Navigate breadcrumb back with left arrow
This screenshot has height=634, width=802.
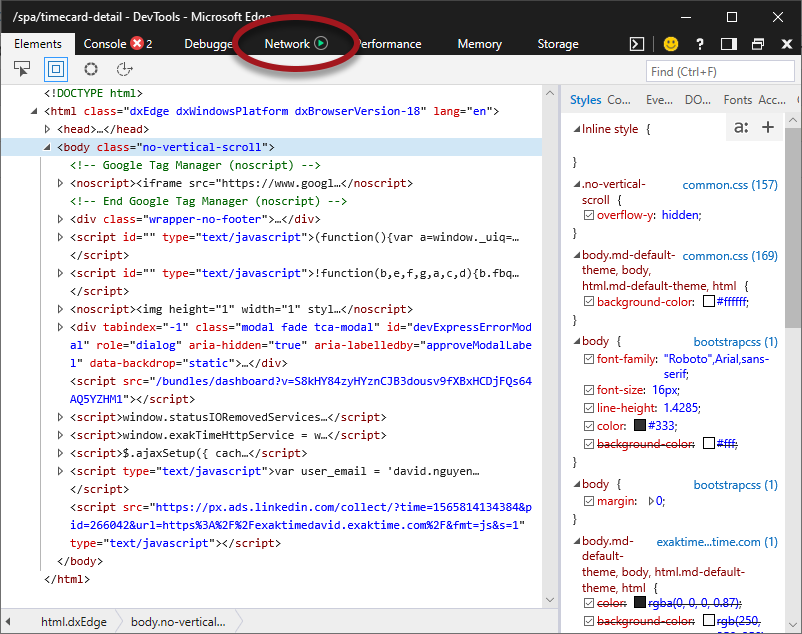8,622
